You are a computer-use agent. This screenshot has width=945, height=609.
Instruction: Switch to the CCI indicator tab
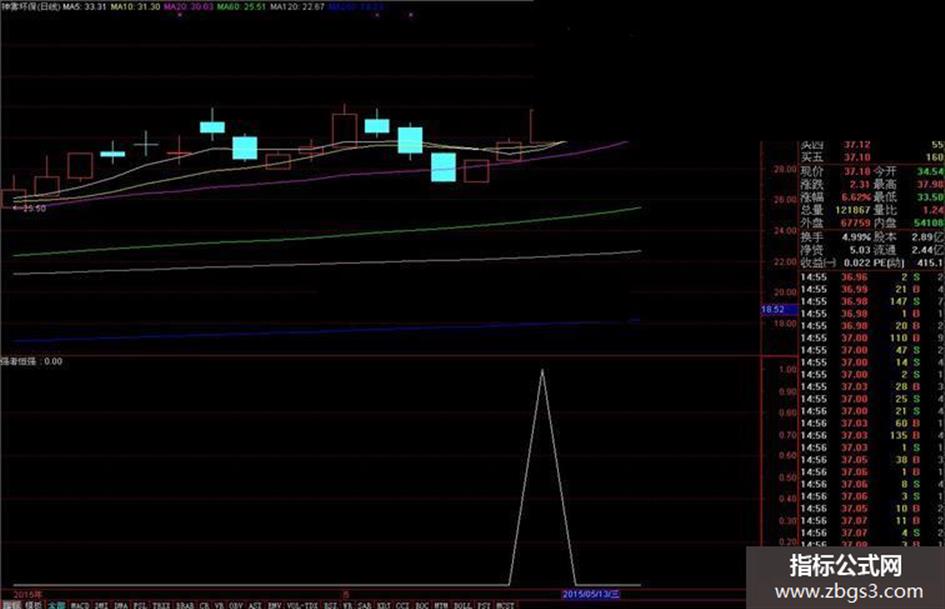tap(402, 605)
